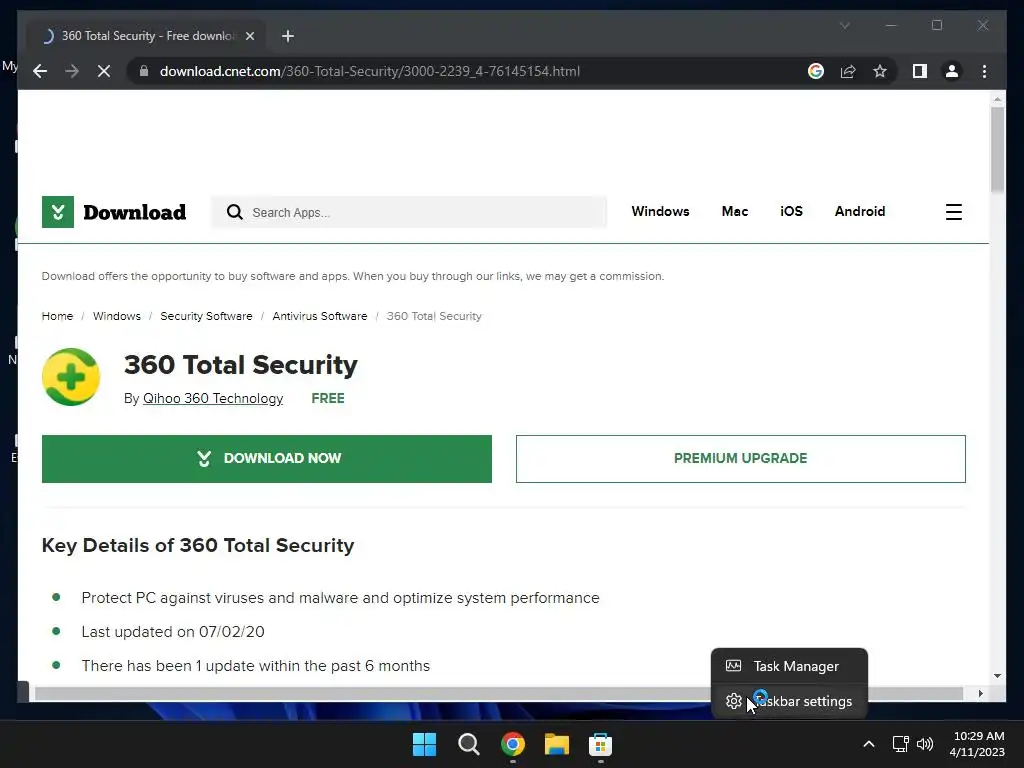
Task: Click the scroll up arrow
Action: click(997, 100)
